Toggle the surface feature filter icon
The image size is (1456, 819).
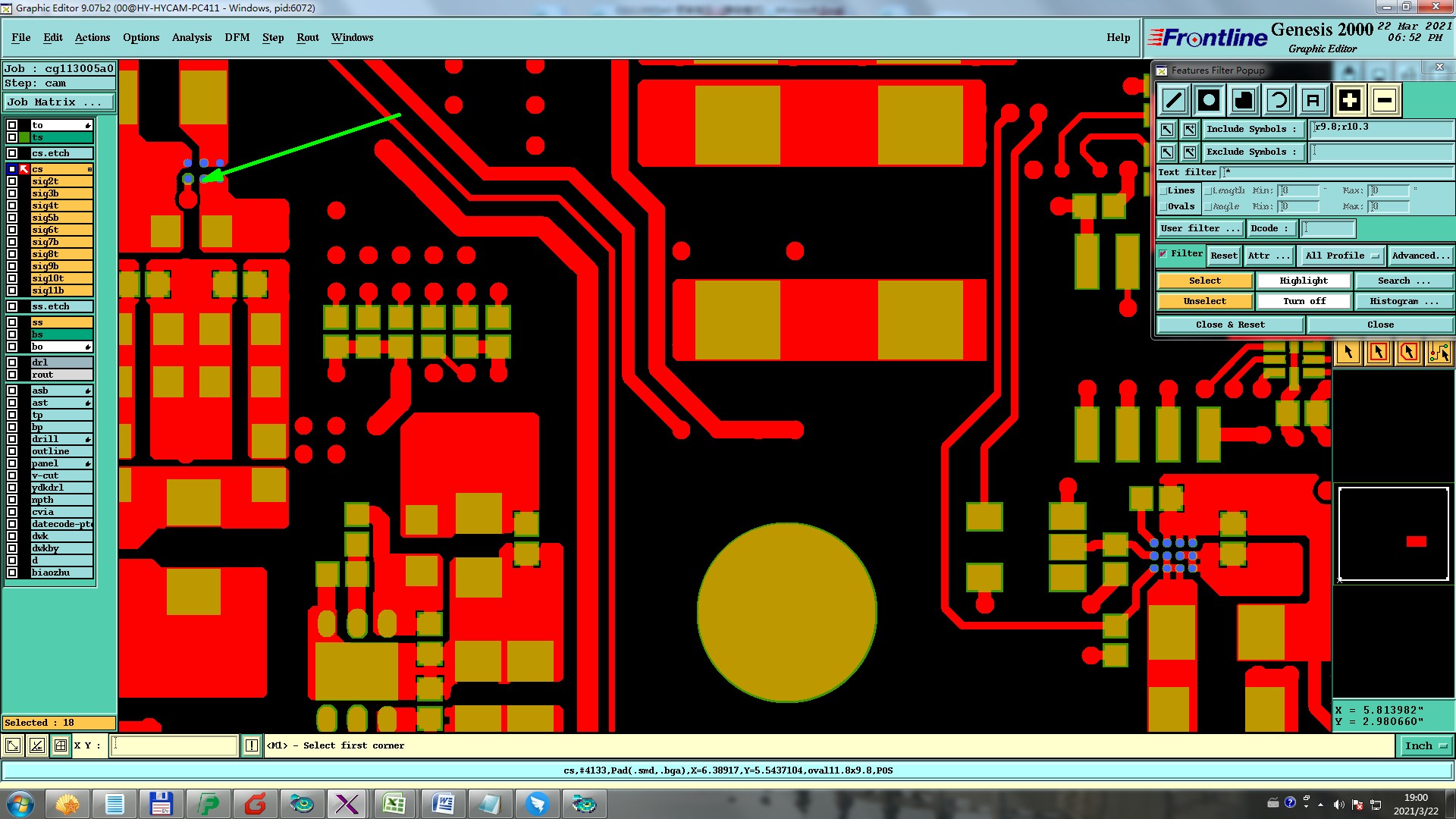pyautogui.click(x=1244, y=100)
